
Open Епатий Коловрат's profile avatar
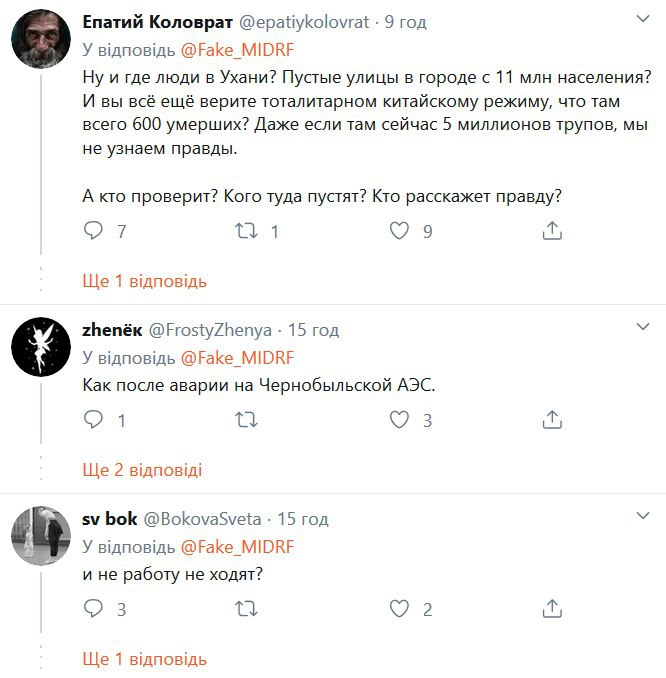40,41
